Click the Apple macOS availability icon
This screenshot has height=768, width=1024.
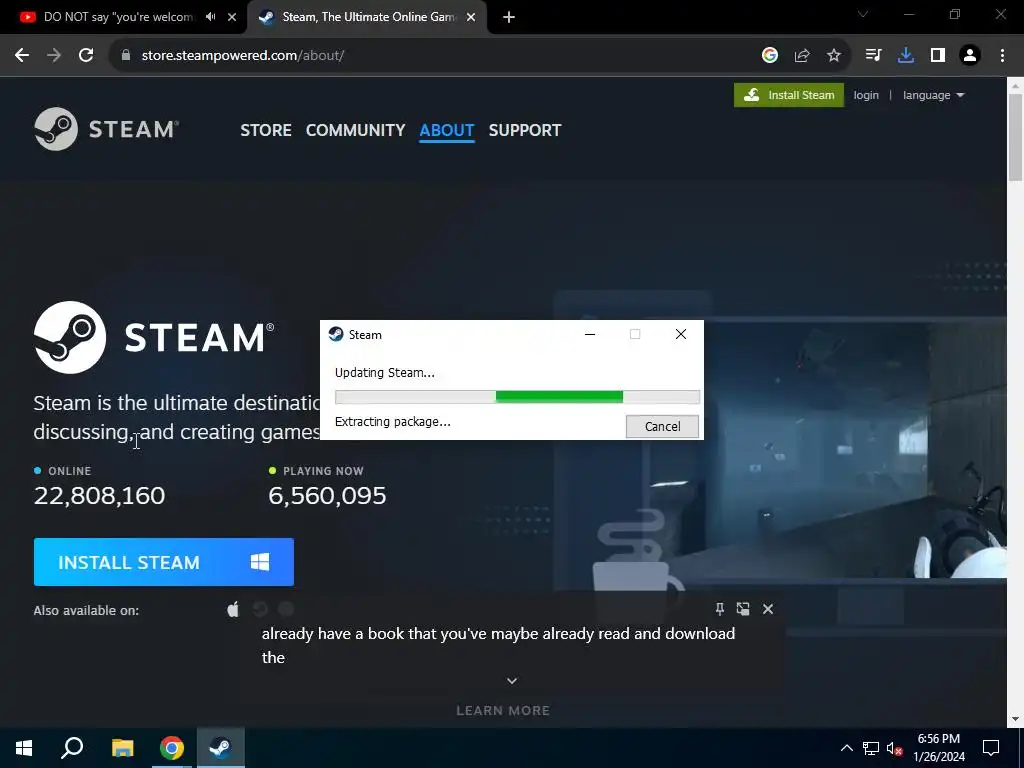[x=233, y=609]
